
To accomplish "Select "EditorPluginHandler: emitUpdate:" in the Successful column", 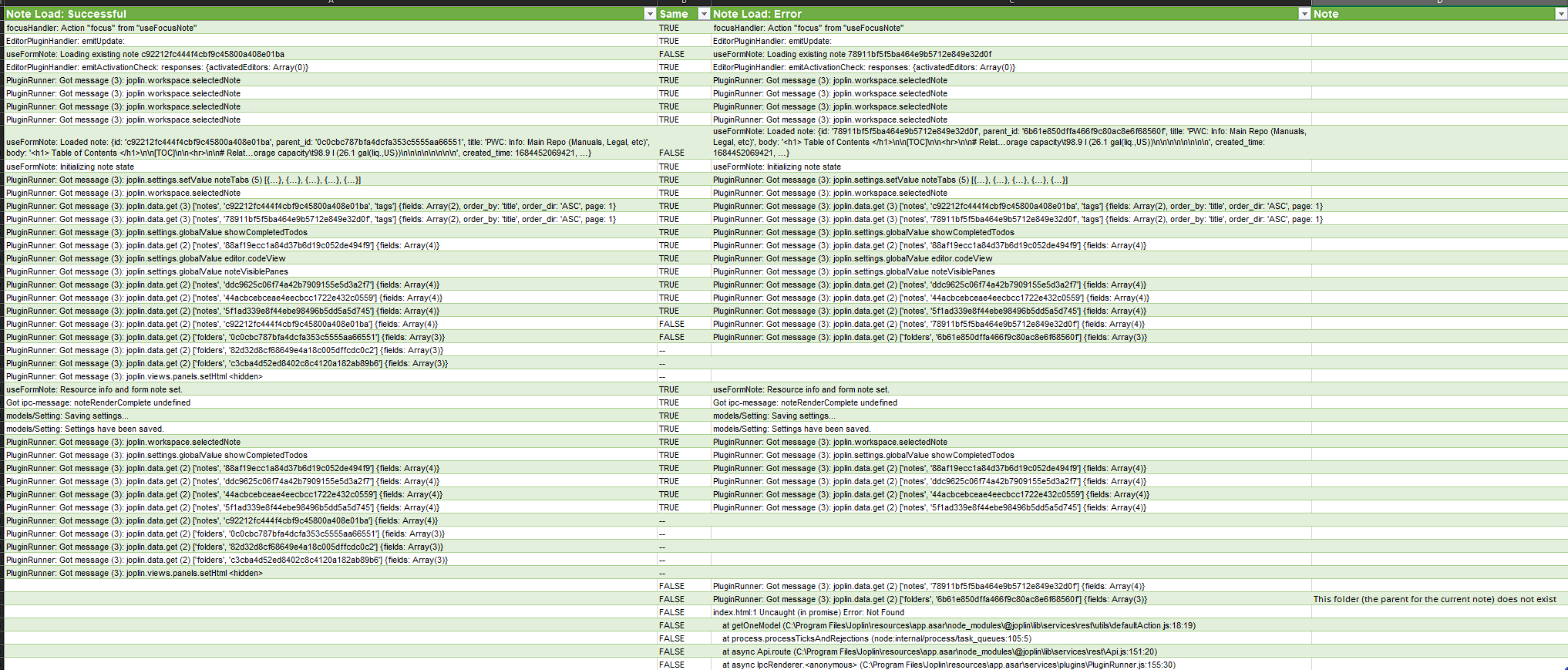I will pos(330,41).
